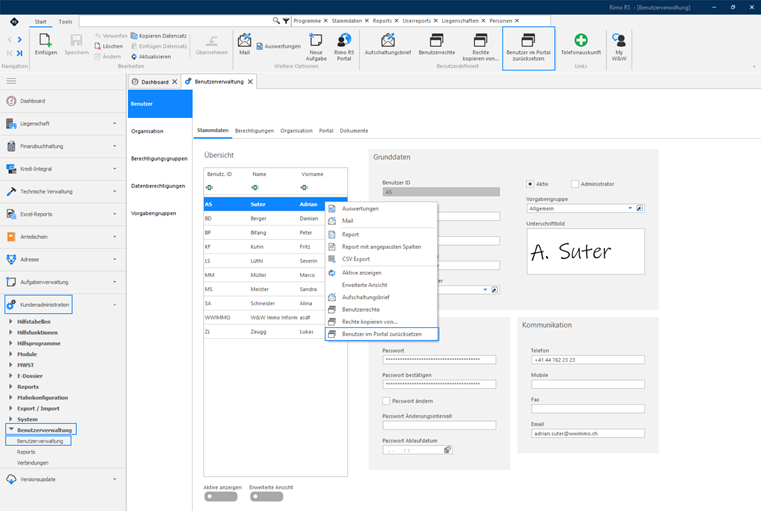
Task: Collapse Kundenadministration sidebar section
Action: tap(115, 305)
